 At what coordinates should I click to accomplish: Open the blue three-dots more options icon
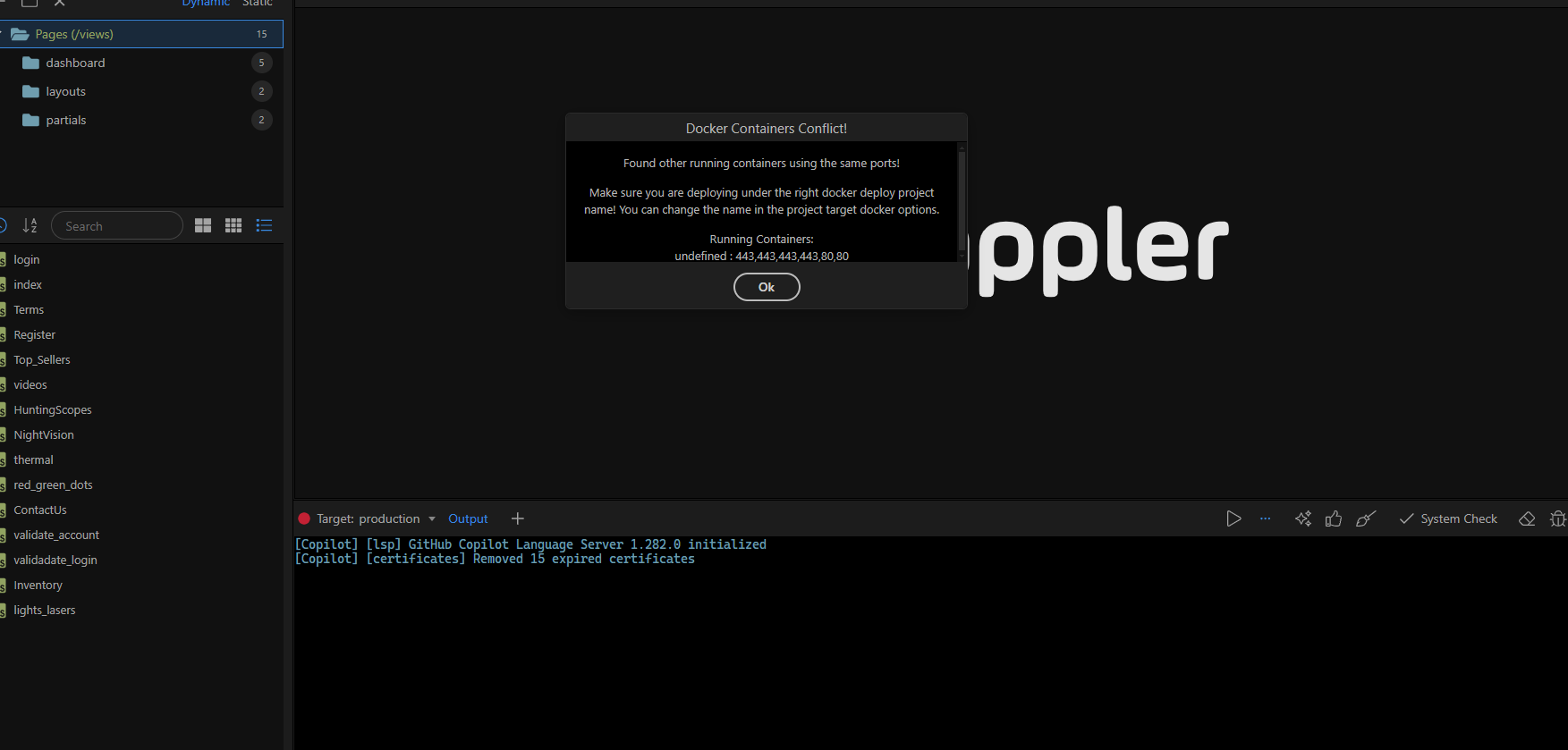(1265, 518)
